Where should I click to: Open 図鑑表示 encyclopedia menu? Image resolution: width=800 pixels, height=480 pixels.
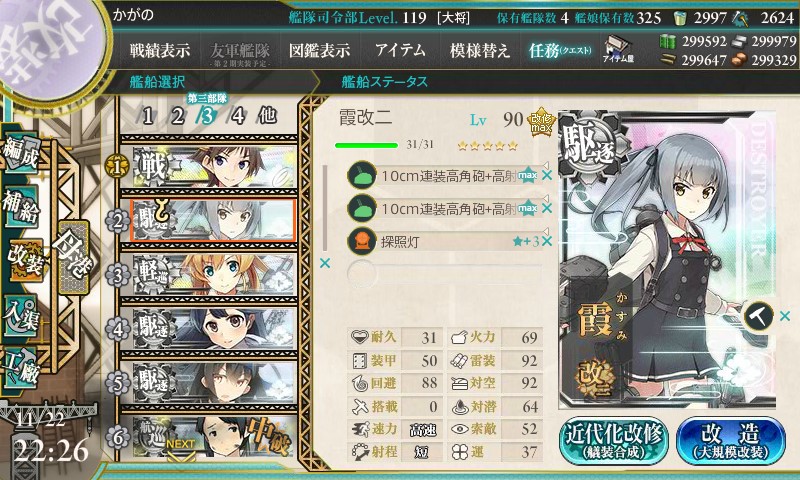tap(319, 50)
